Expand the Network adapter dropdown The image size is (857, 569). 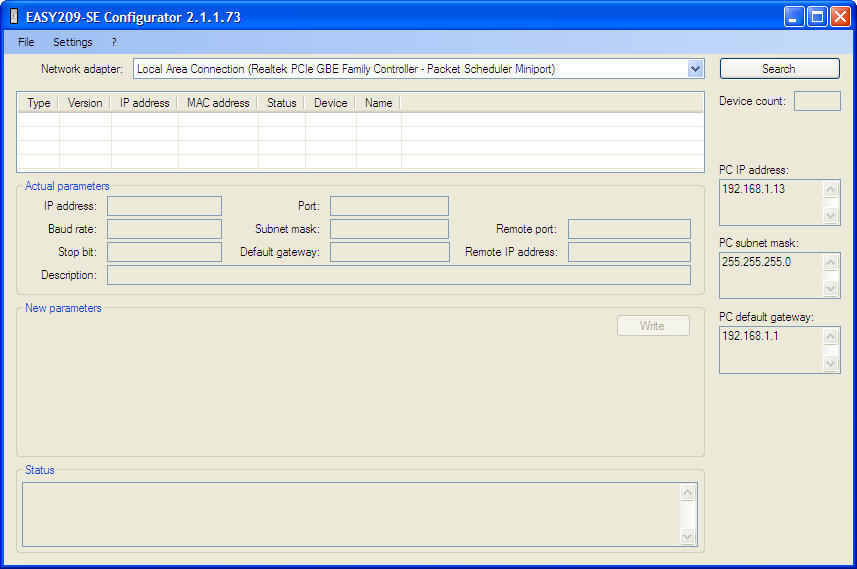tap(696, 69)
